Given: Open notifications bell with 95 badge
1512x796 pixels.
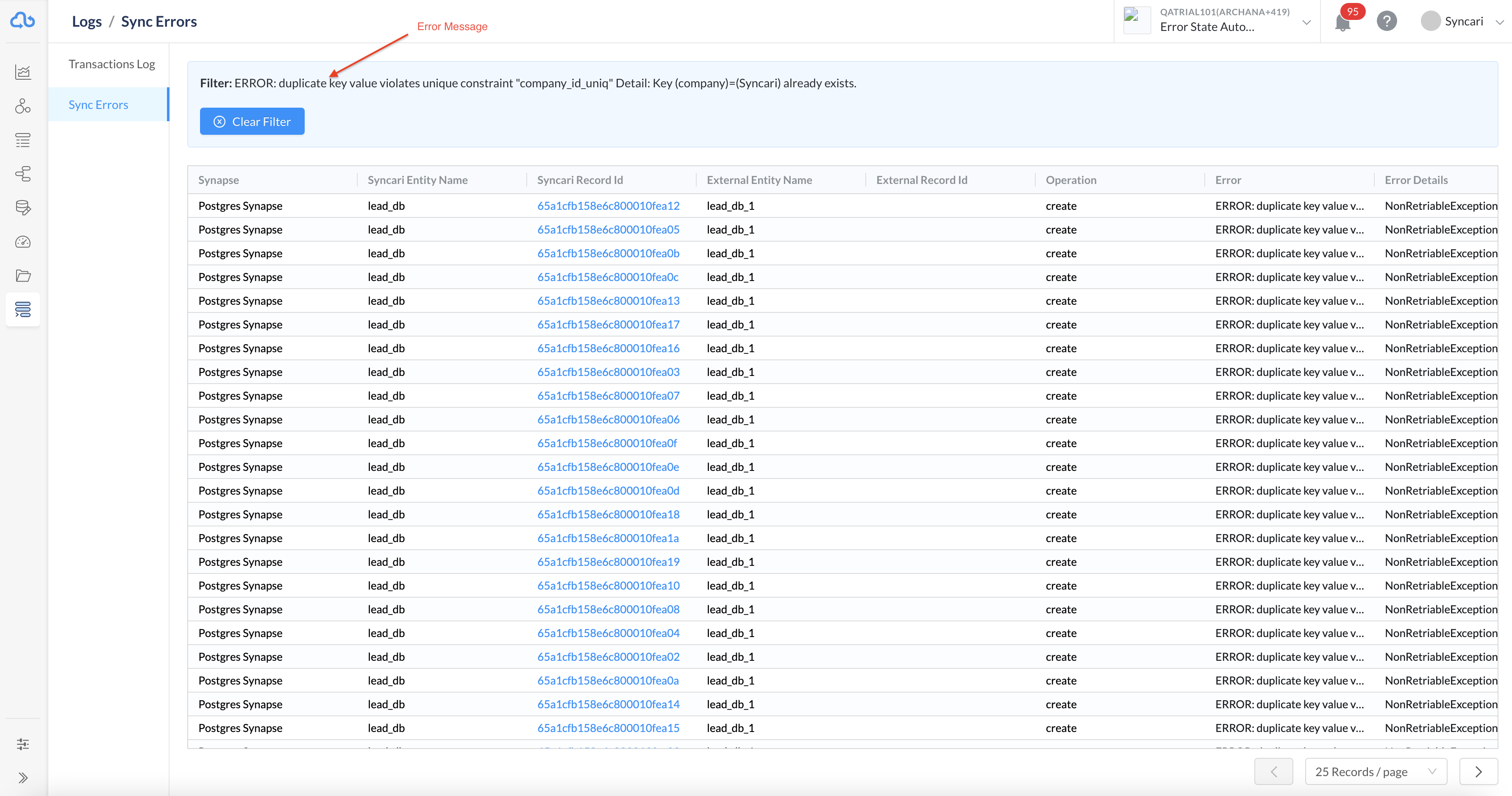Looking at the screenshot, I should click(x=1342, y=22).
